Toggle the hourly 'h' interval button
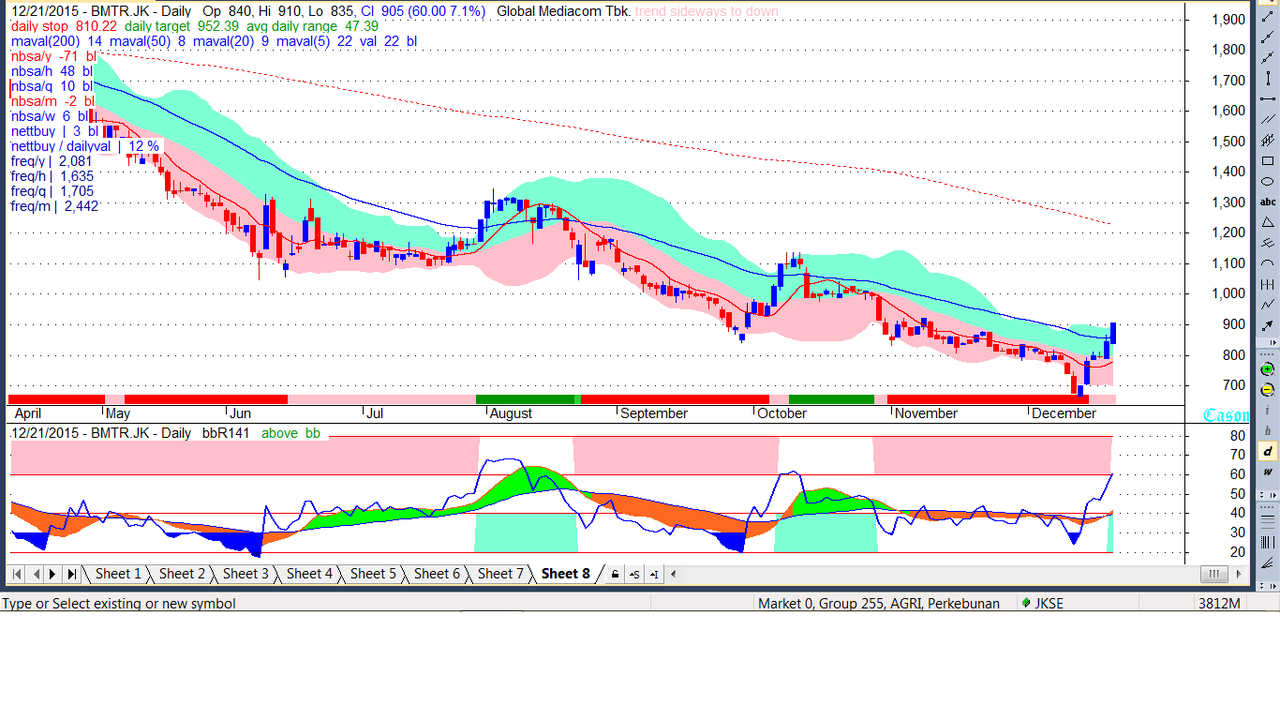1280x720 pixels. [1267, 431]
